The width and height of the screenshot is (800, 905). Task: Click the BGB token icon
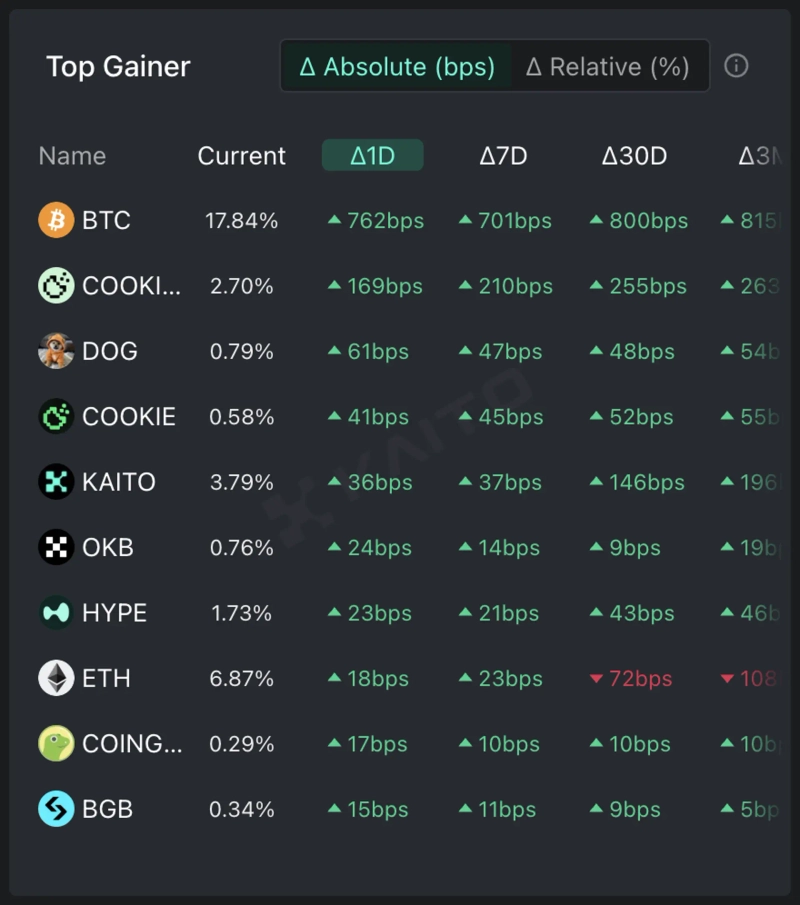click(x=56, y=809)
